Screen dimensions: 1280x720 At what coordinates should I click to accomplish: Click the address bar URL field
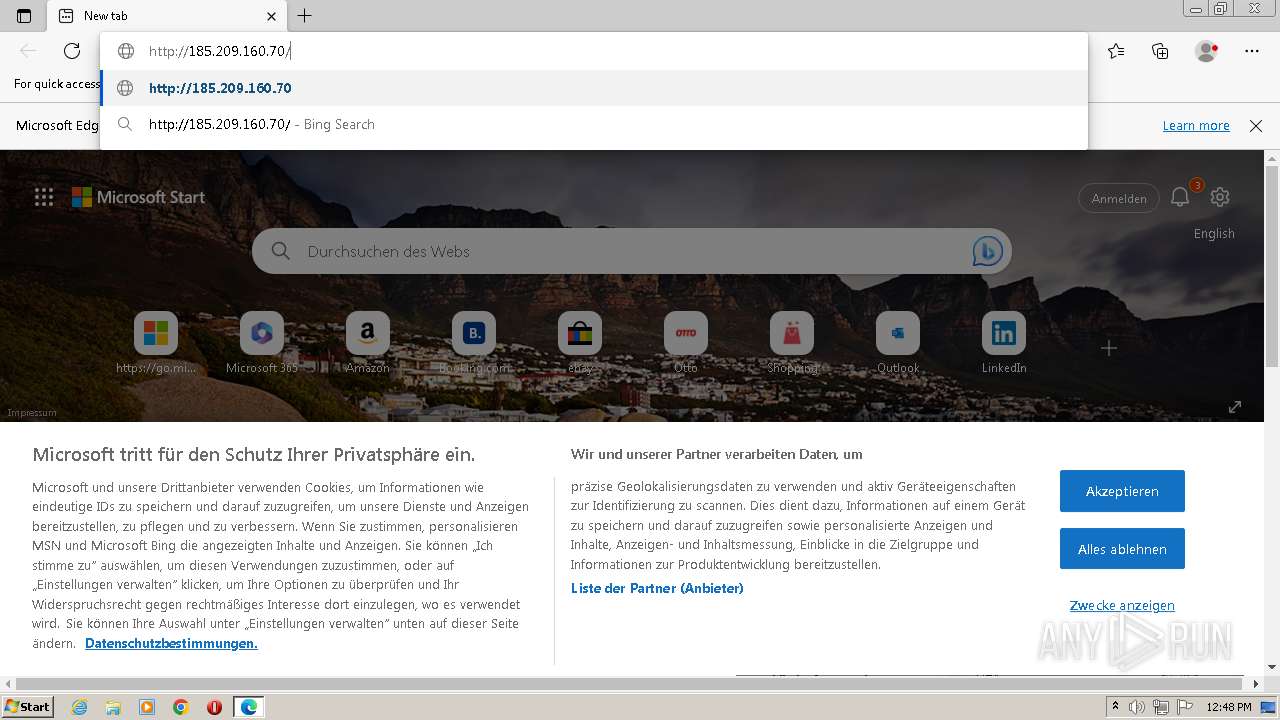pyautogui.click(x=594, y=51)
